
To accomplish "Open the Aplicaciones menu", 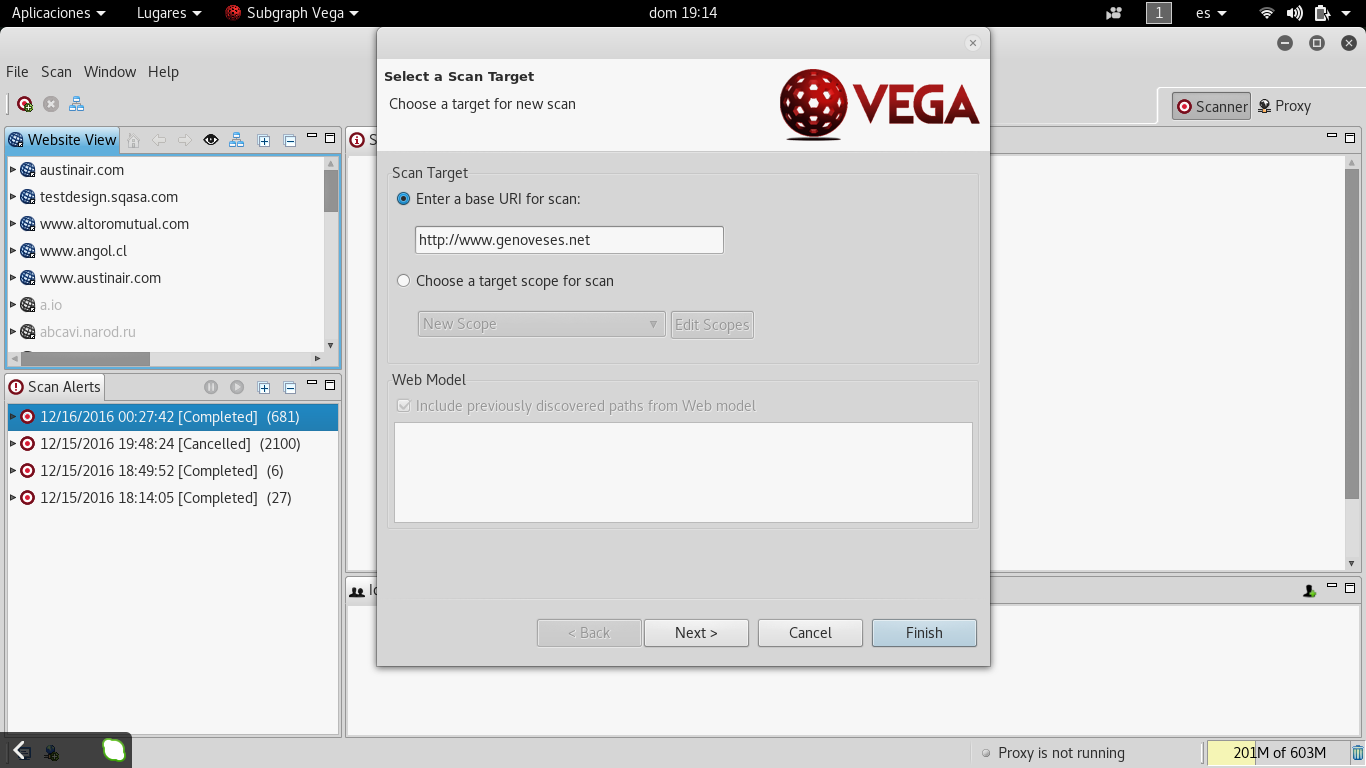I will pyautogui.click(x=58, y=13).
